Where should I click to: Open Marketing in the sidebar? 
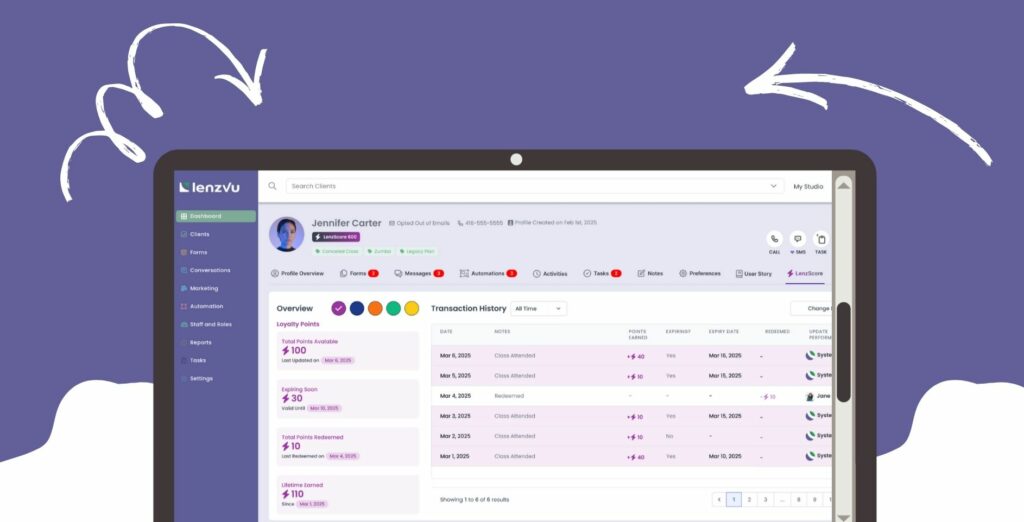pyautogui.click(x=203, y=288)
